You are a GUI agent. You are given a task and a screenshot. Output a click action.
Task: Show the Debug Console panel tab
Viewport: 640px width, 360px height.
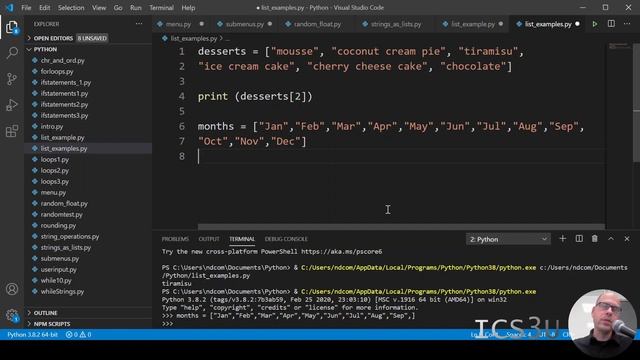286,239
